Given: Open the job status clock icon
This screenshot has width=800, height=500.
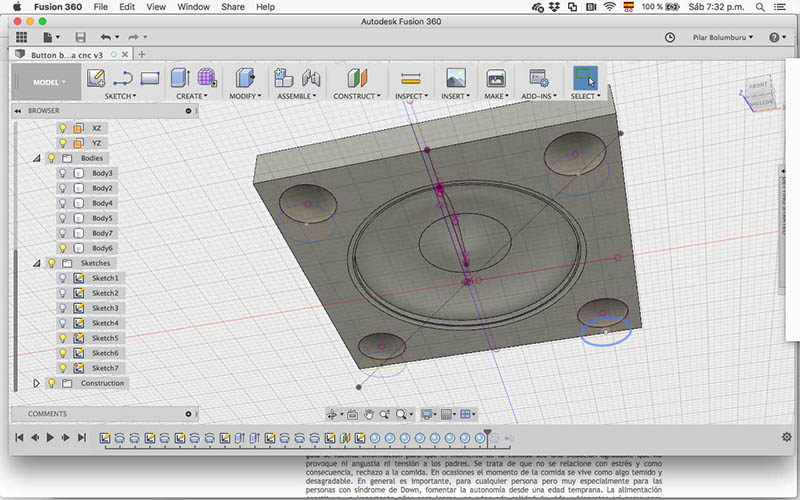Looking at the screenshot, I should [x=670, y=37].
